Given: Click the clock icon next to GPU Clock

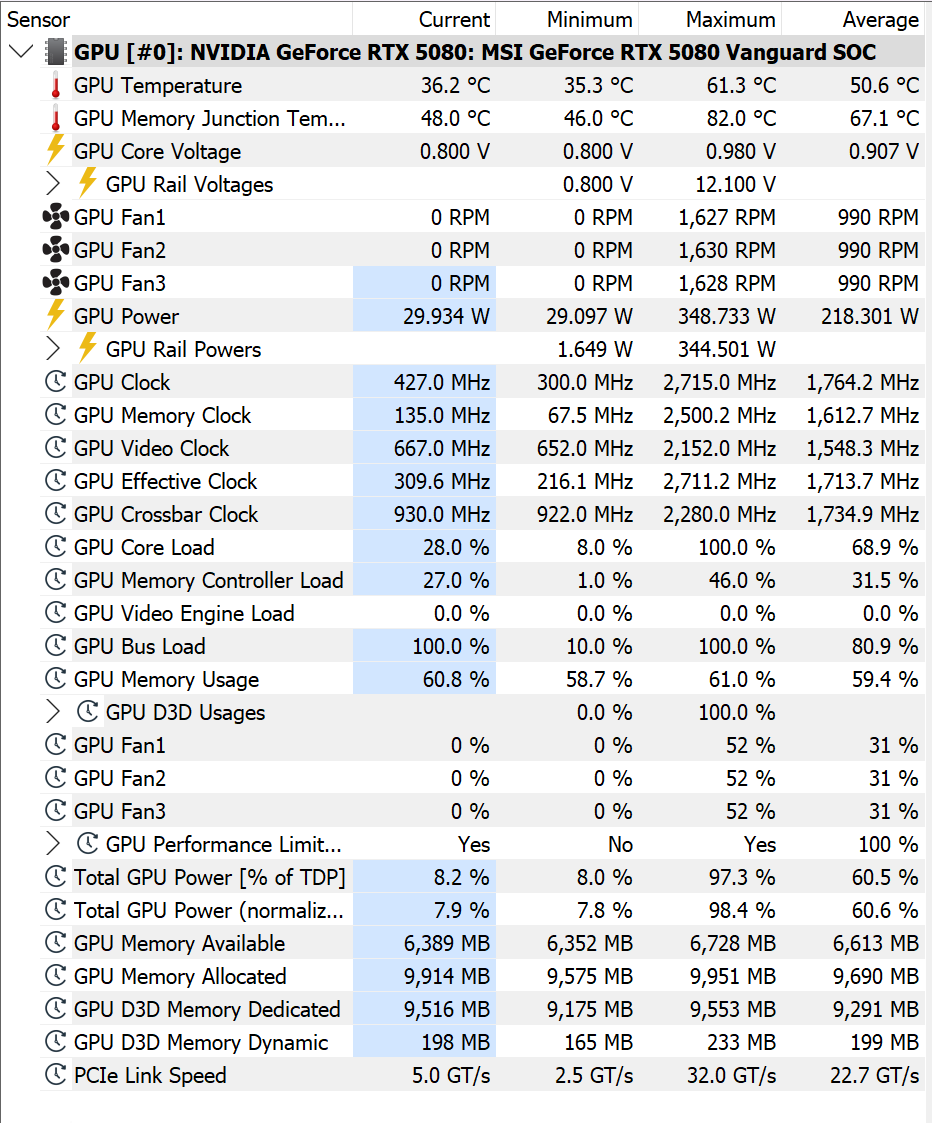Looking at the screenshot, I should pyautogui.click(x=55, y=382).
